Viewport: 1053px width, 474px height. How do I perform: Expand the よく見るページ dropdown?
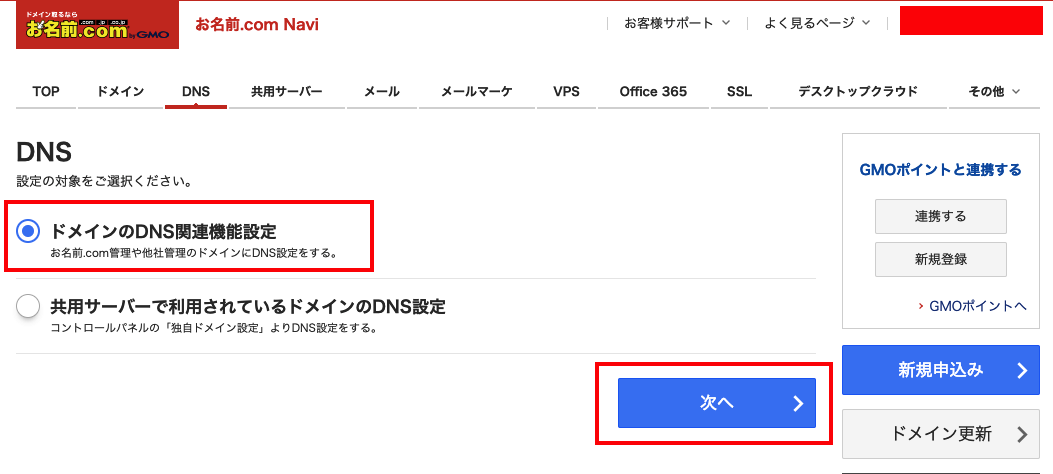[x=817, y=23]
